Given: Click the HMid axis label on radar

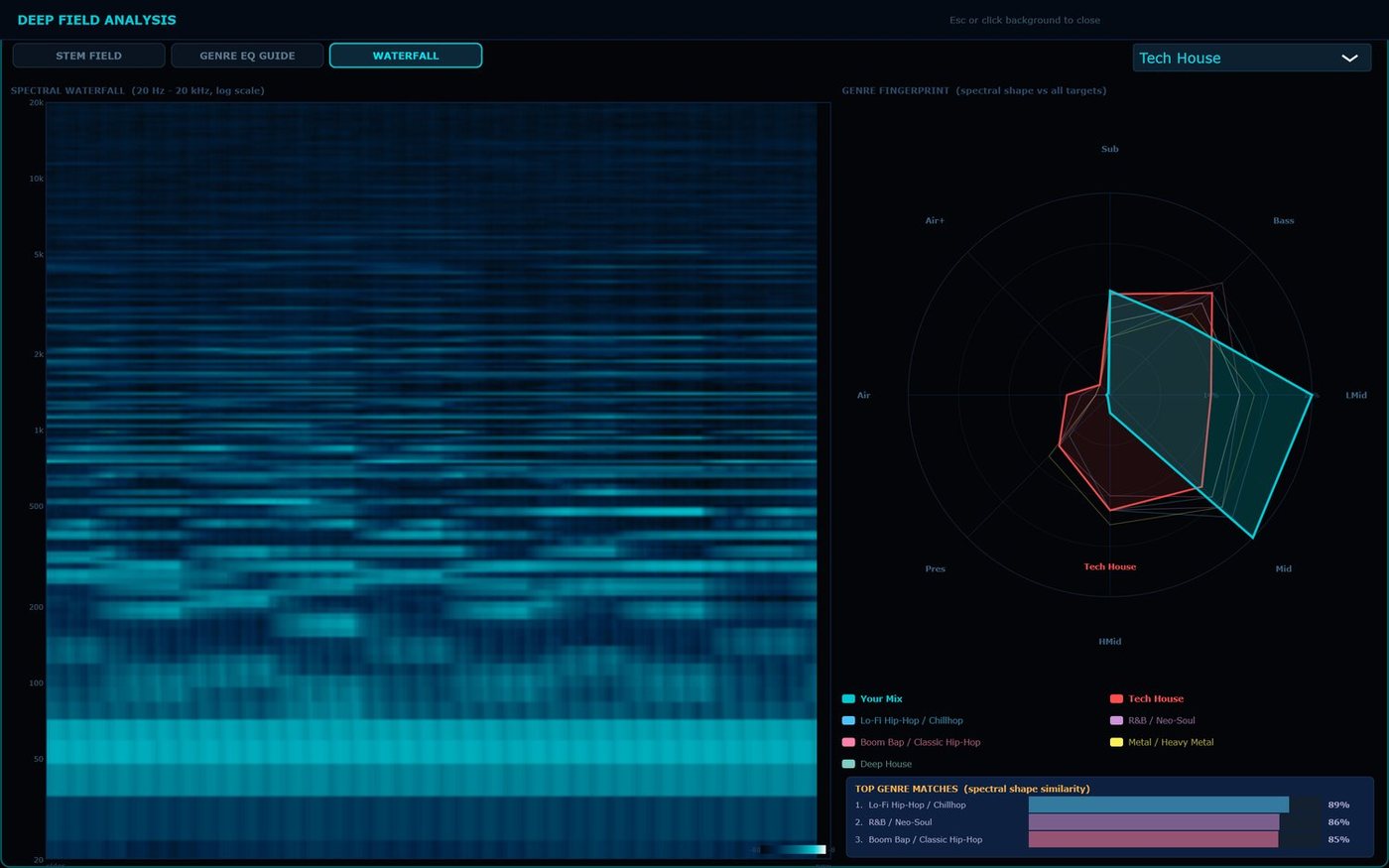Looking at the screenshot, I should click(x=1110, y=642).
